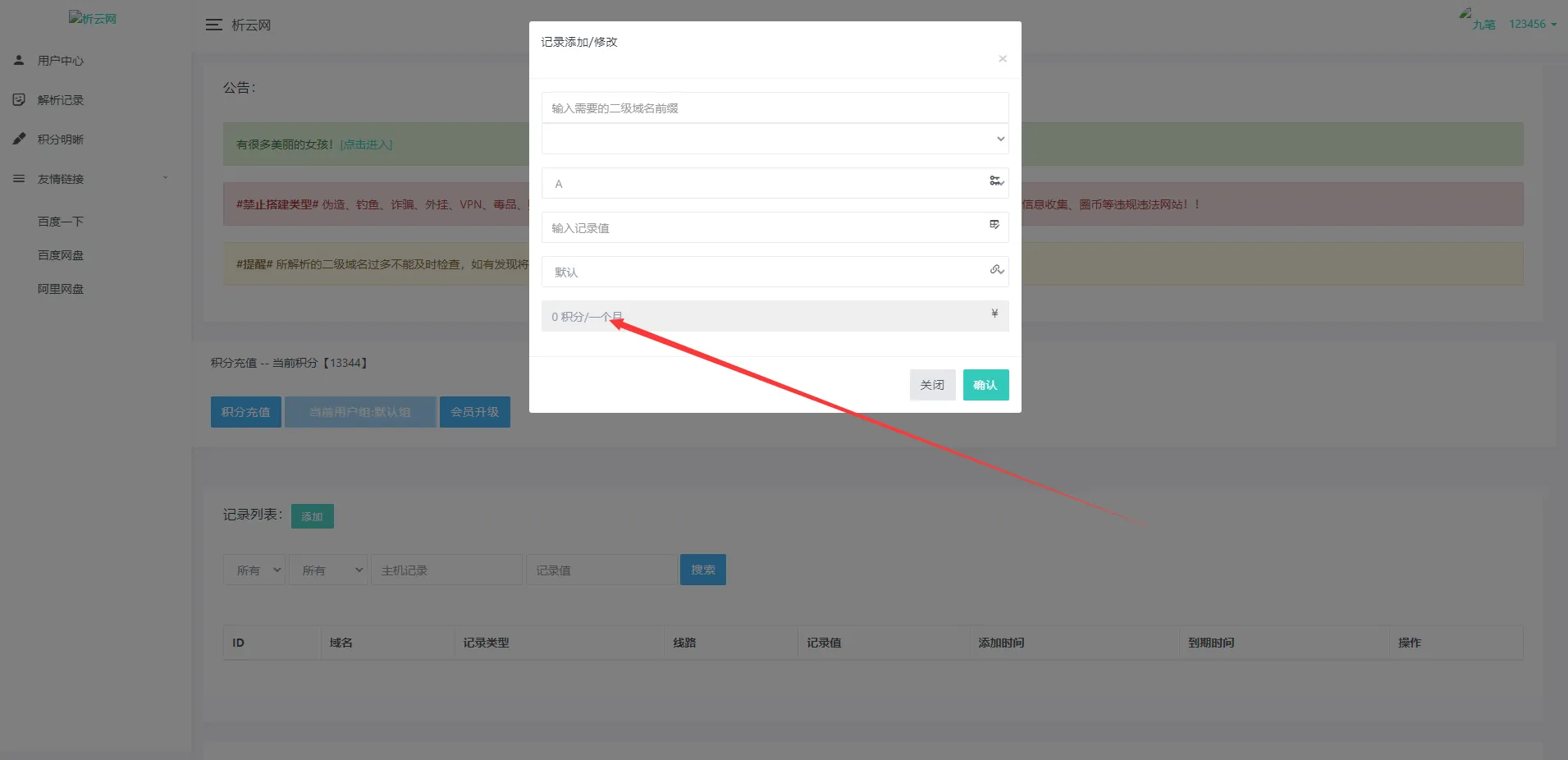The width and height of the screenshot is (1568, 760).
Task: Click the 输入记录值 text field
Action: (x=763, y=227)
